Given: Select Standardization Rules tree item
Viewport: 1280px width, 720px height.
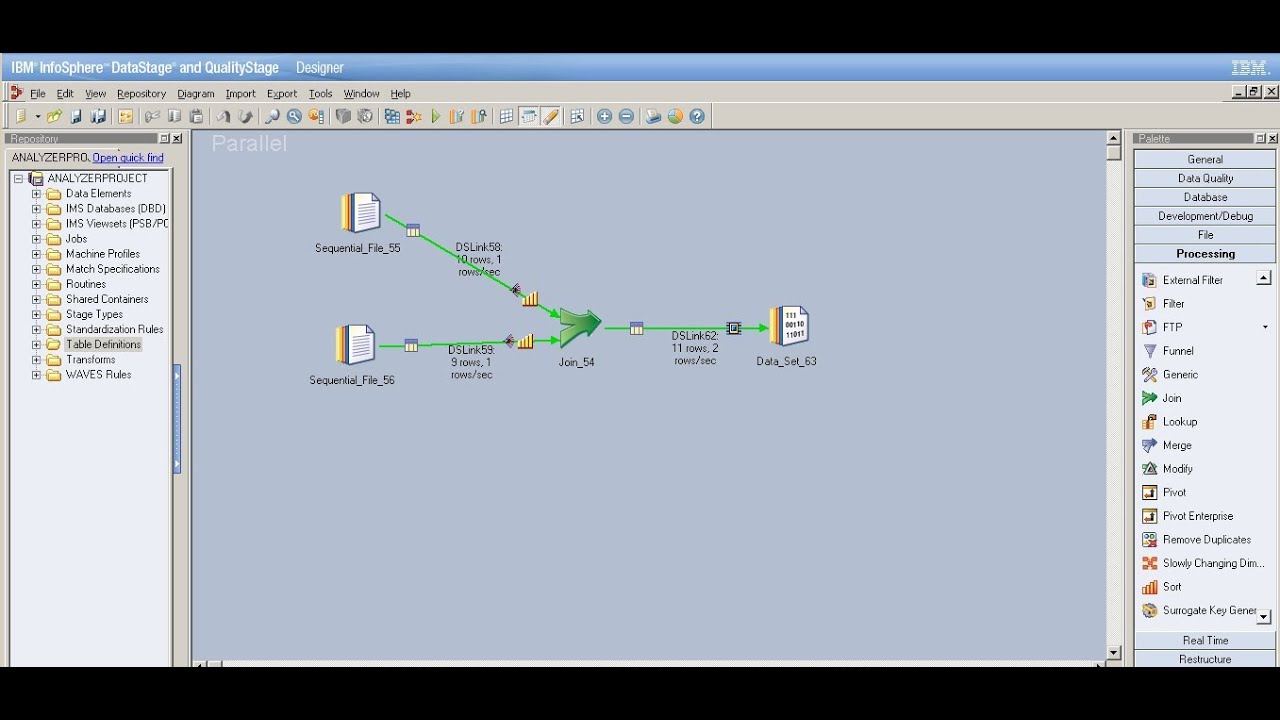Looking at the screenshot, I should 114,329.
